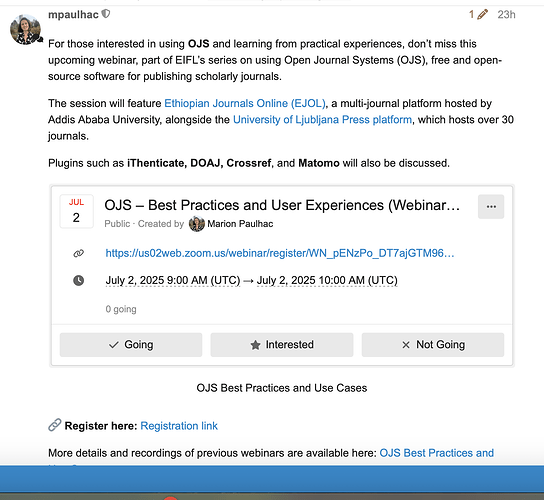544x500 pixels.
Task: Mark Interested with the star button
Action: (282, 345)
